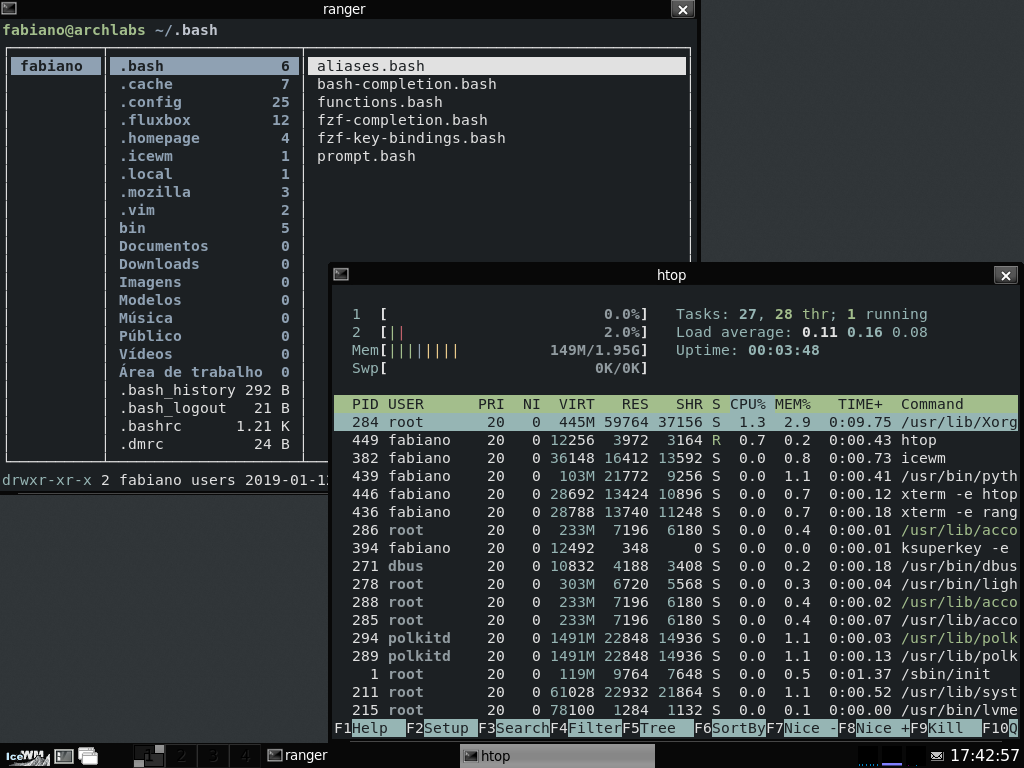Select the /usr/lib/Xorg process row
This screenshot has height=768, width=1024.
pyautogui.click(x=675, y=423)
